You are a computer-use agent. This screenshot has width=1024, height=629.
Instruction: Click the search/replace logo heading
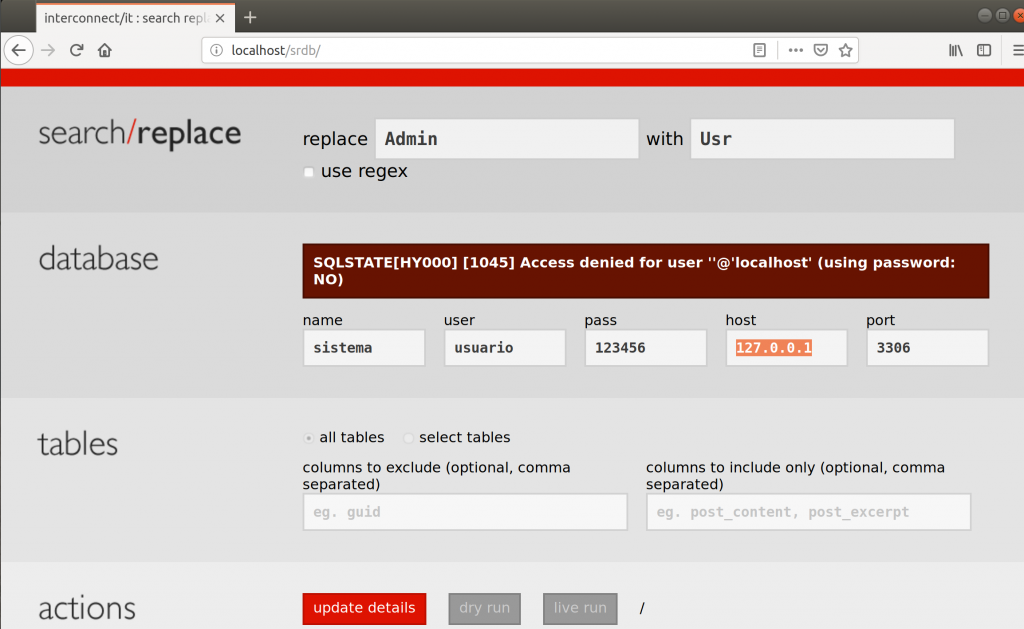coord(140,134)
